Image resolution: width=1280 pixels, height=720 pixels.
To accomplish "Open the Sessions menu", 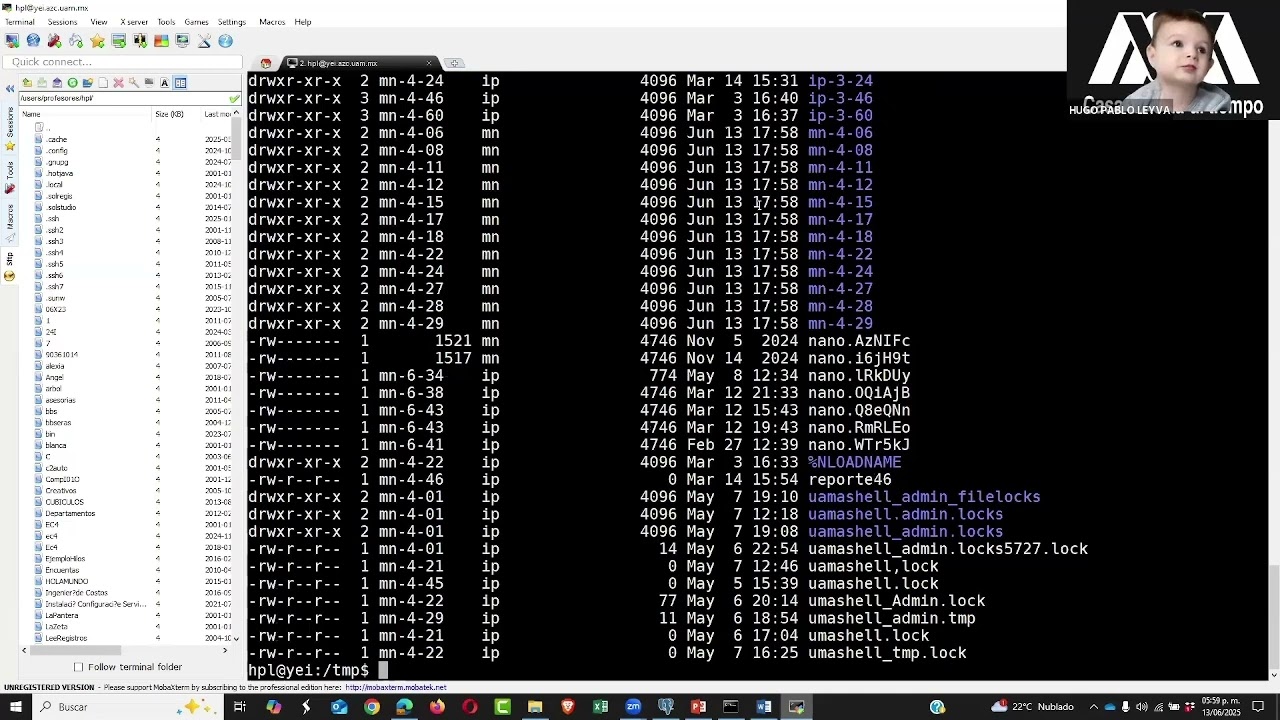I will (62, 22).
